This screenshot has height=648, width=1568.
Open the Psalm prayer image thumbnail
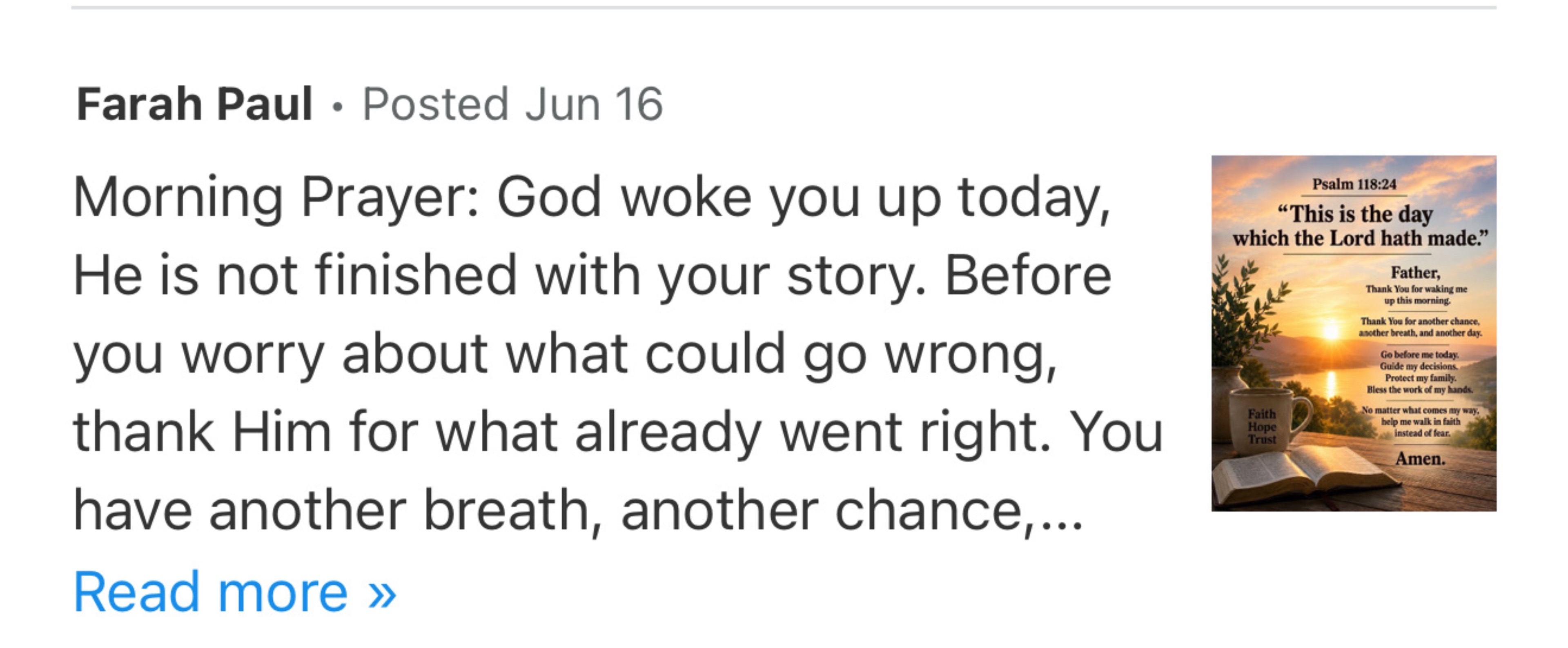(1354, 333)
